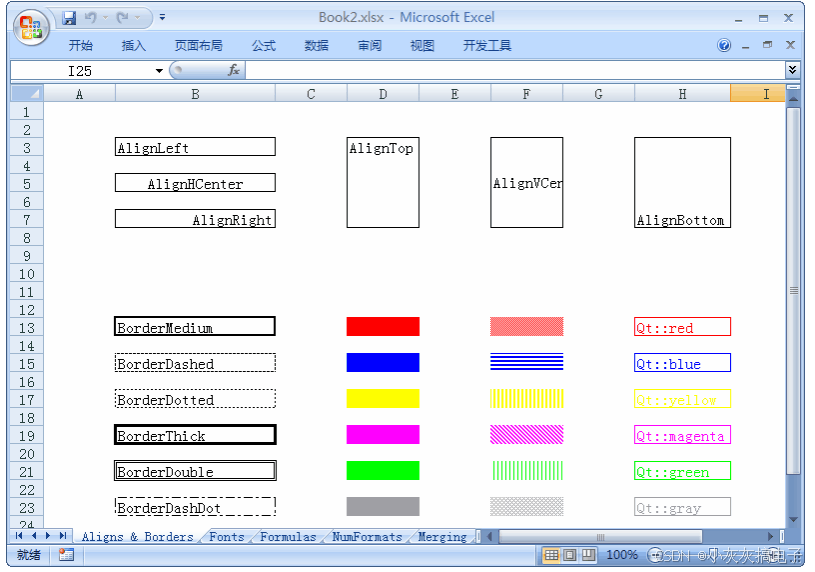Expand the Name Box dropdown arrow
The image size is (815, 572).
[159, 71]
